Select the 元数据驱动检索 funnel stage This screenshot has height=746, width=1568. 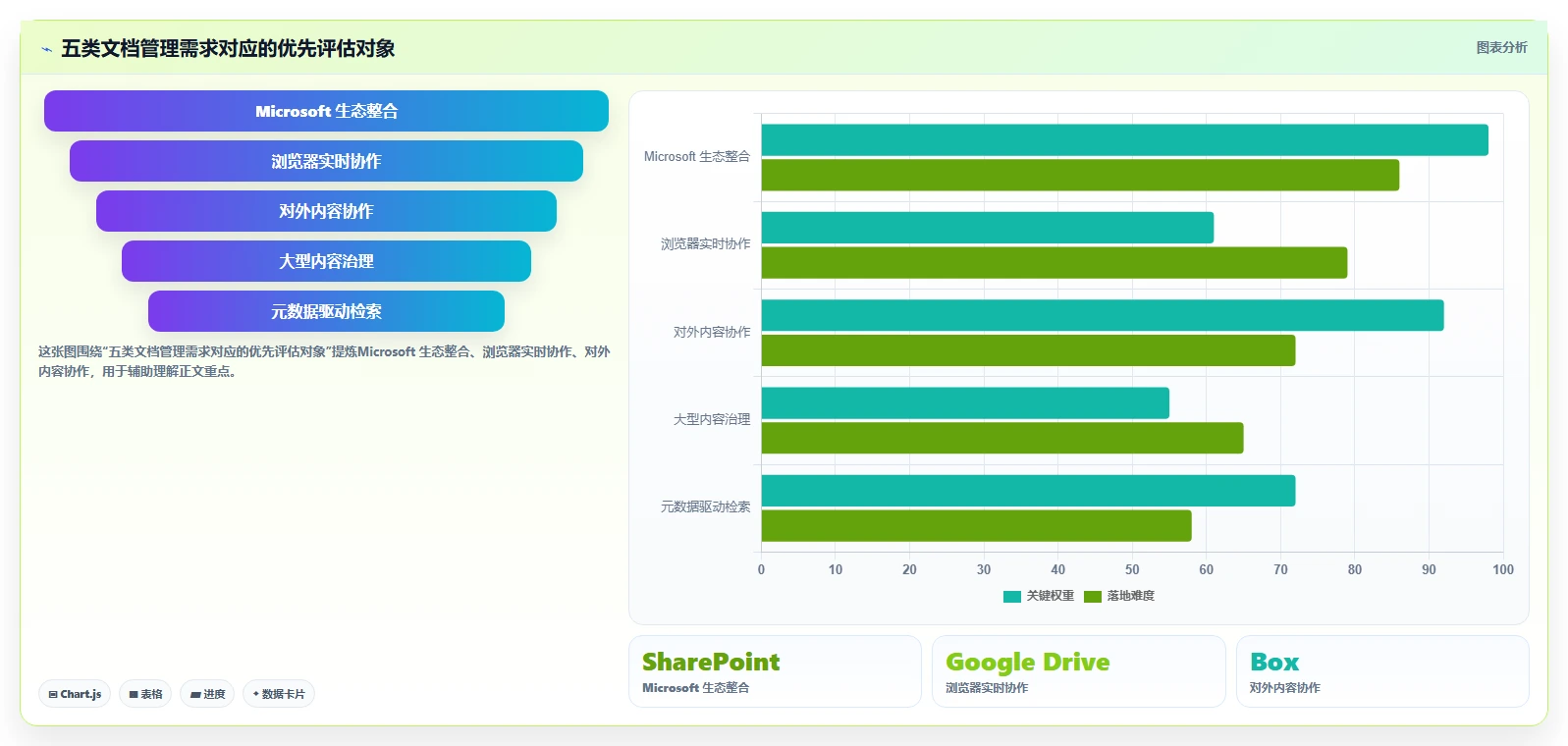click(x=326, y=311)
